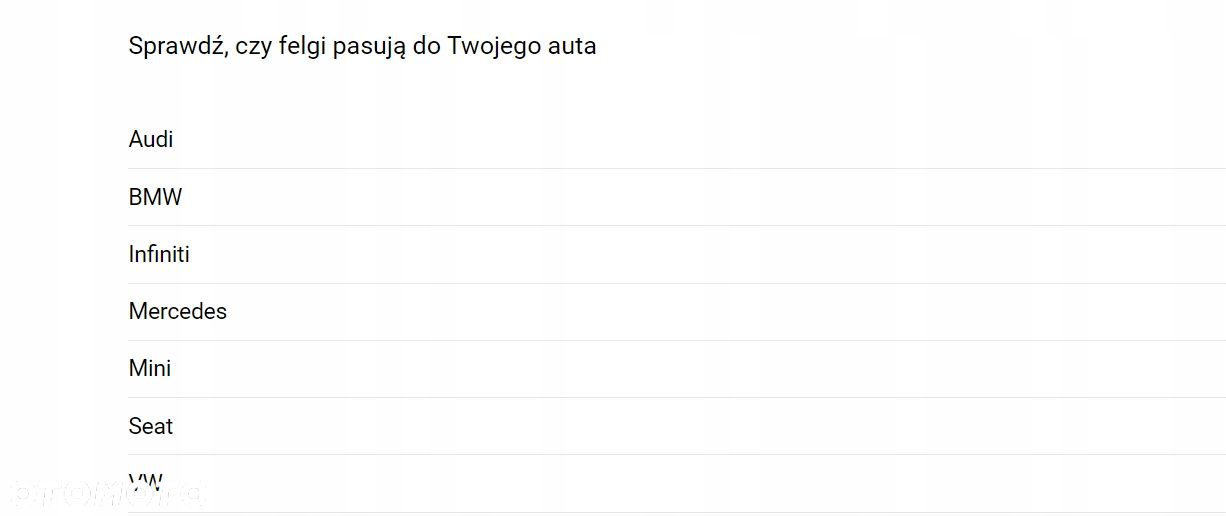Select the Mercedes text label
Image resolution: width=1226 pixels, height=516 pixels.
pos(178,311)
